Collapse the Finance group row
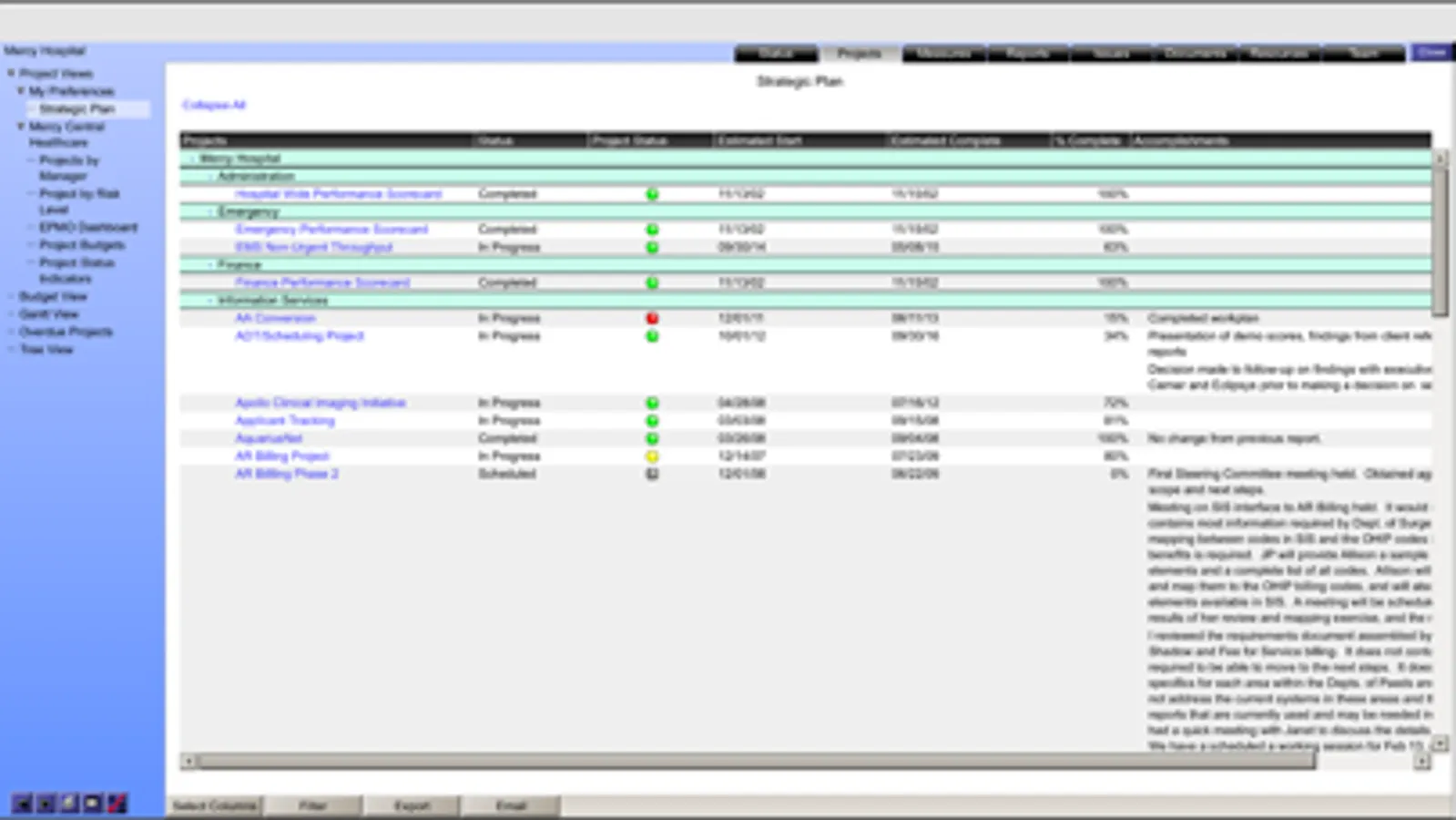 (209, 264)
